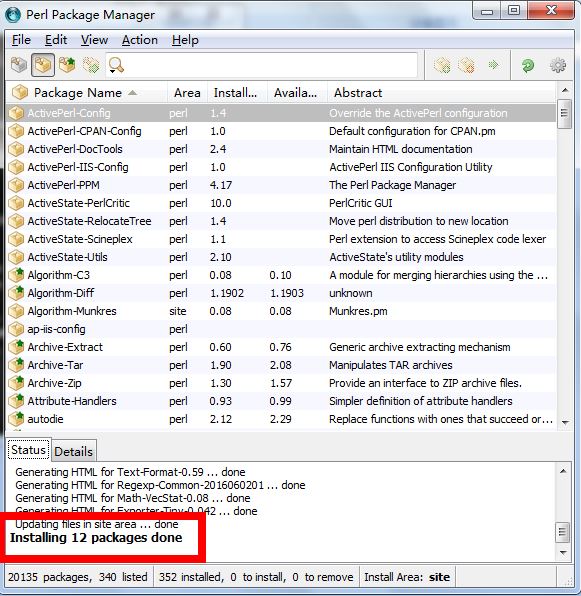Open the Edit menu
The height and width of the screenshot is (596, 581).
click(x=56, y=40)
